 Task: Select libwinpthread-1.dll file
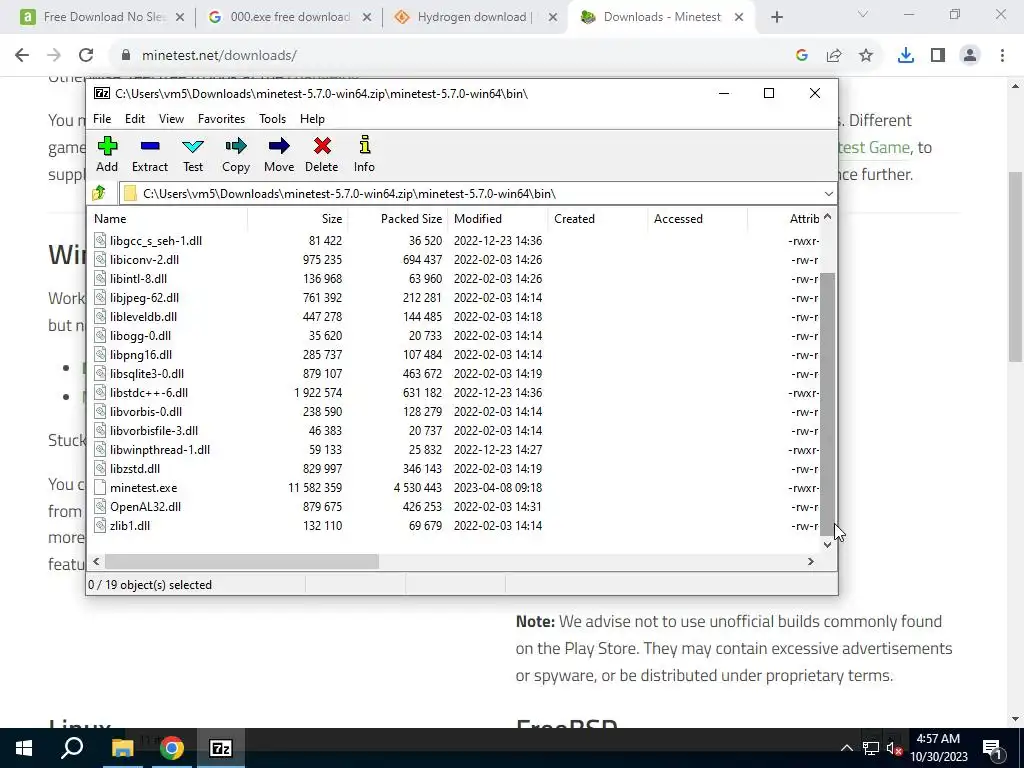pos(160,449)
